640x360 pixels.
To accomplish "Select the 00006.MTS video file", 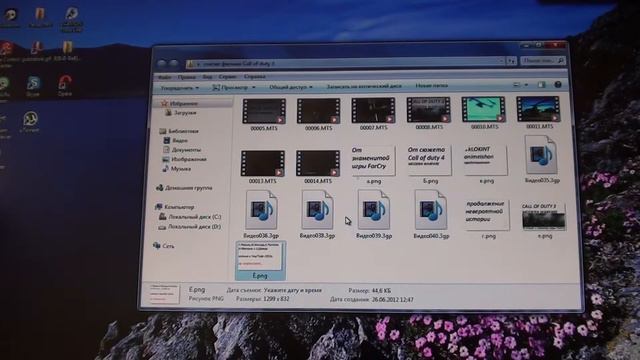I will [318, 111].
